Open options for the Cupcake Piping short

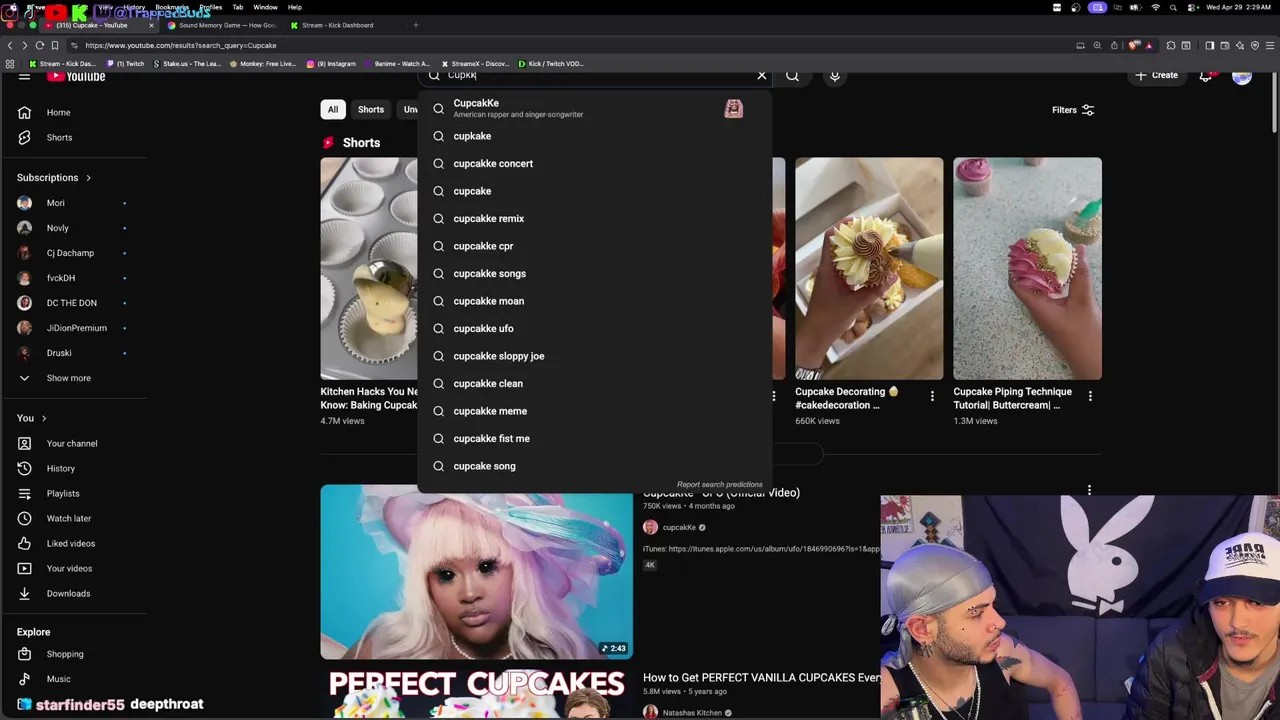[1090, 396]
